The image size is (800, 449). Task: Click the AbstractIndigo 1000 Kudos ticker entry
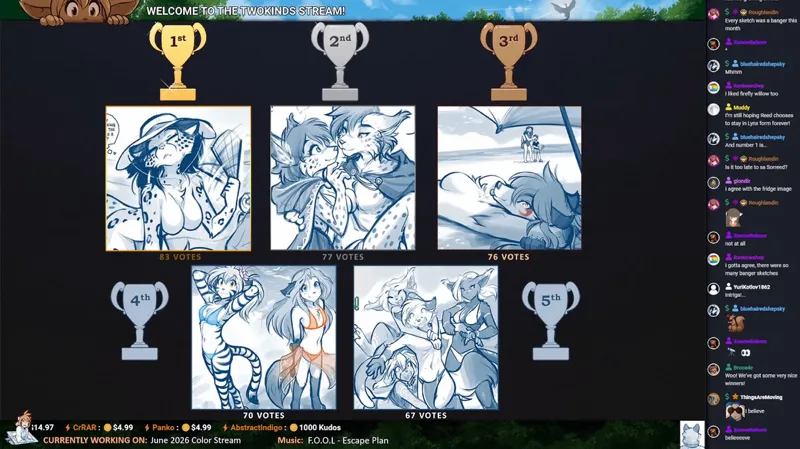tap(281, 428)
